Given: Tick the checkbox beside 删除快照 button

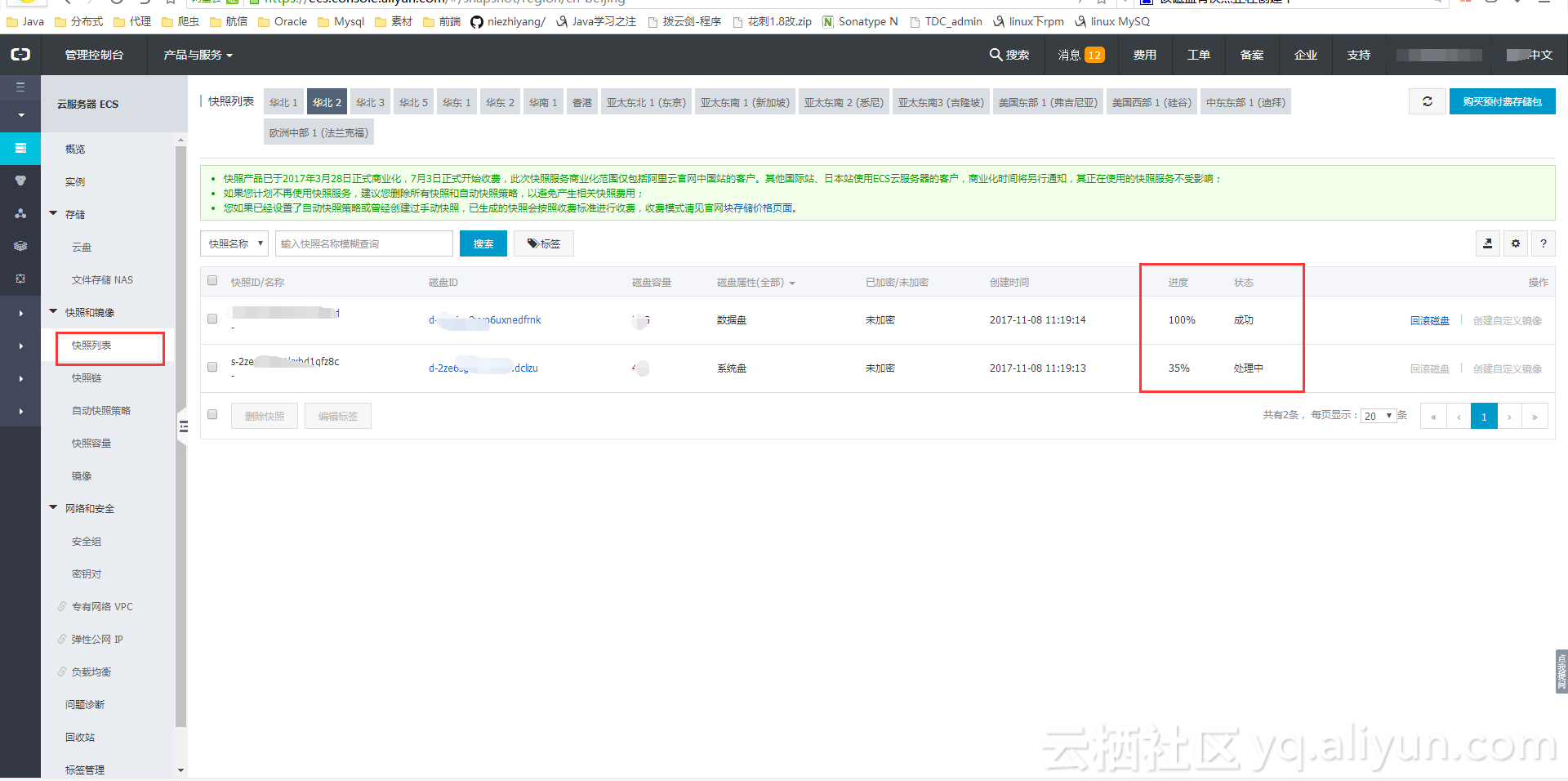Looking at the screenshot, I should [x=212, y=415].
